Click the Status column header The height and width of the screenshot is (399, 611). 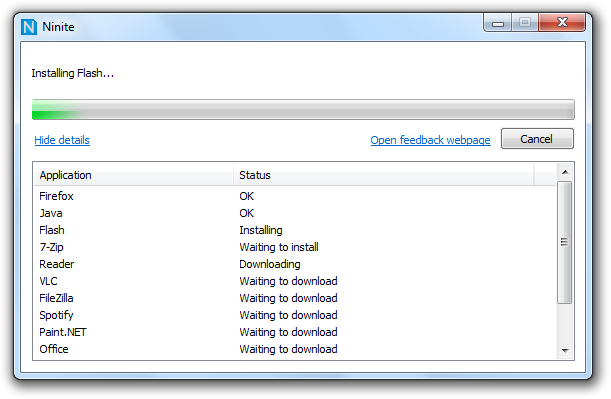tap(383, 175)
